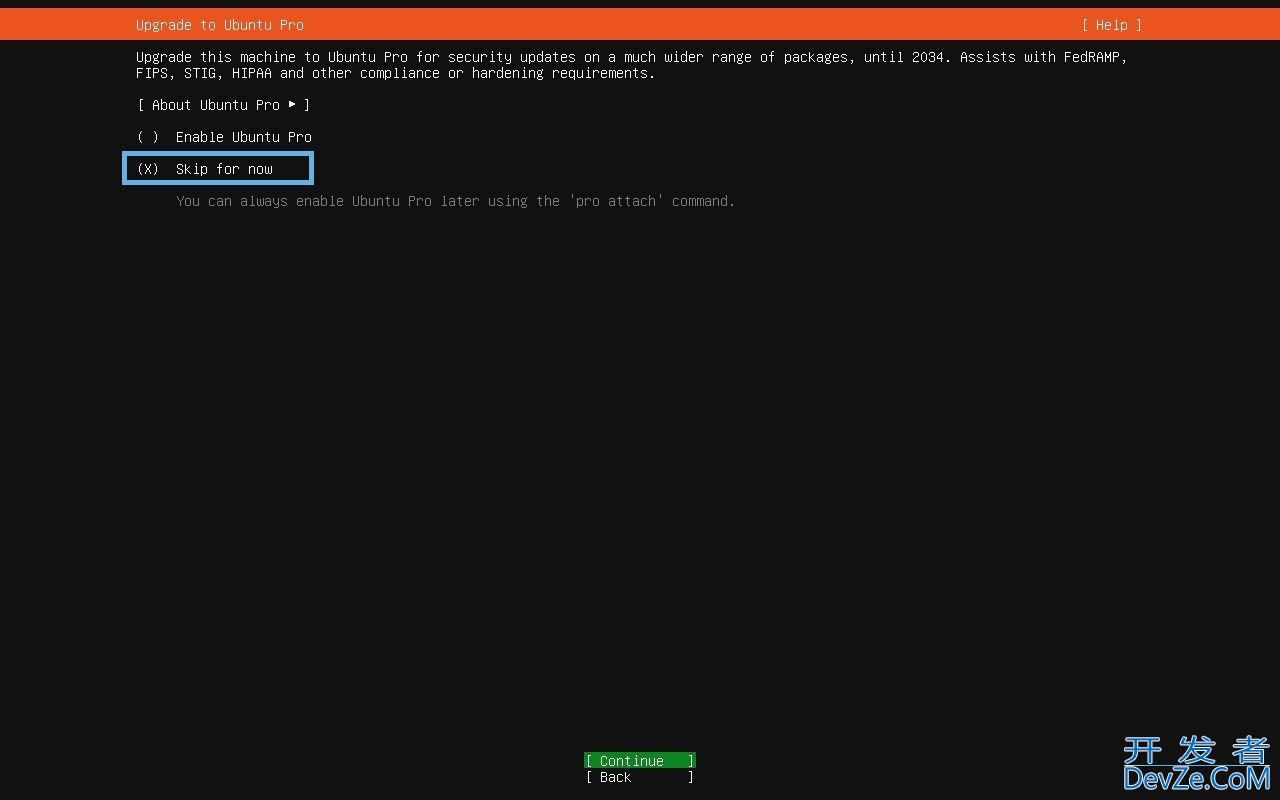The image size is (1280, 800).
Task: Select the Enable Ubuntu Pro radio option
Action: pos(224,137)
